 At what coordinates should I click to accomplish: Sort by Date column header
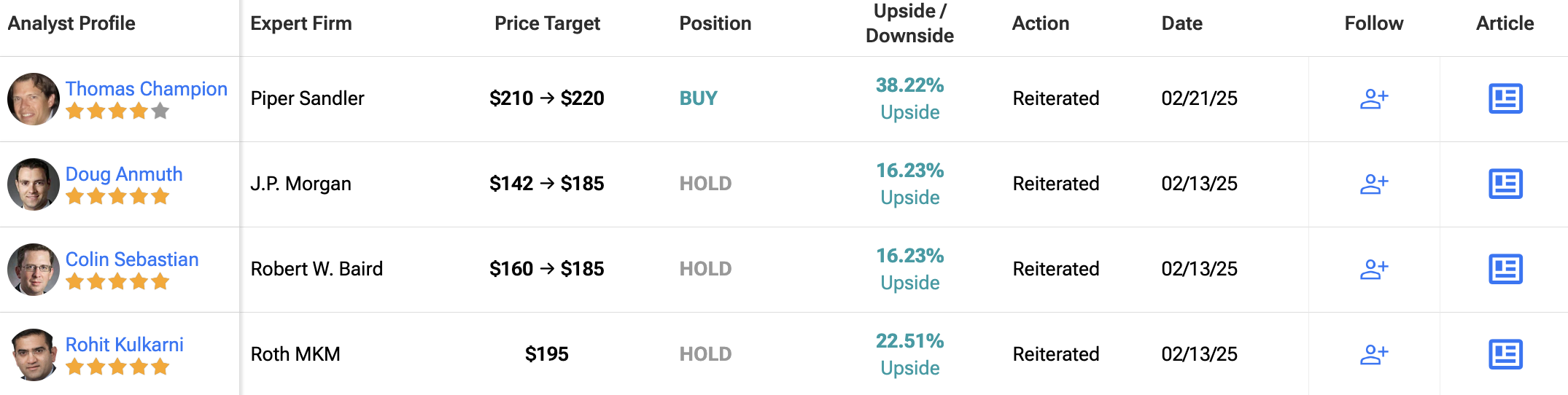[1181, 23]
